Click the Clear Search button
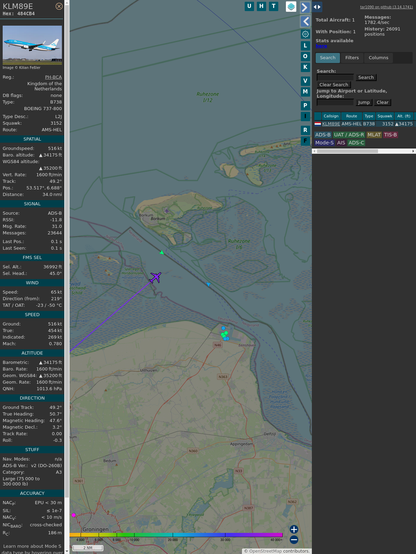 coord(334,84)
